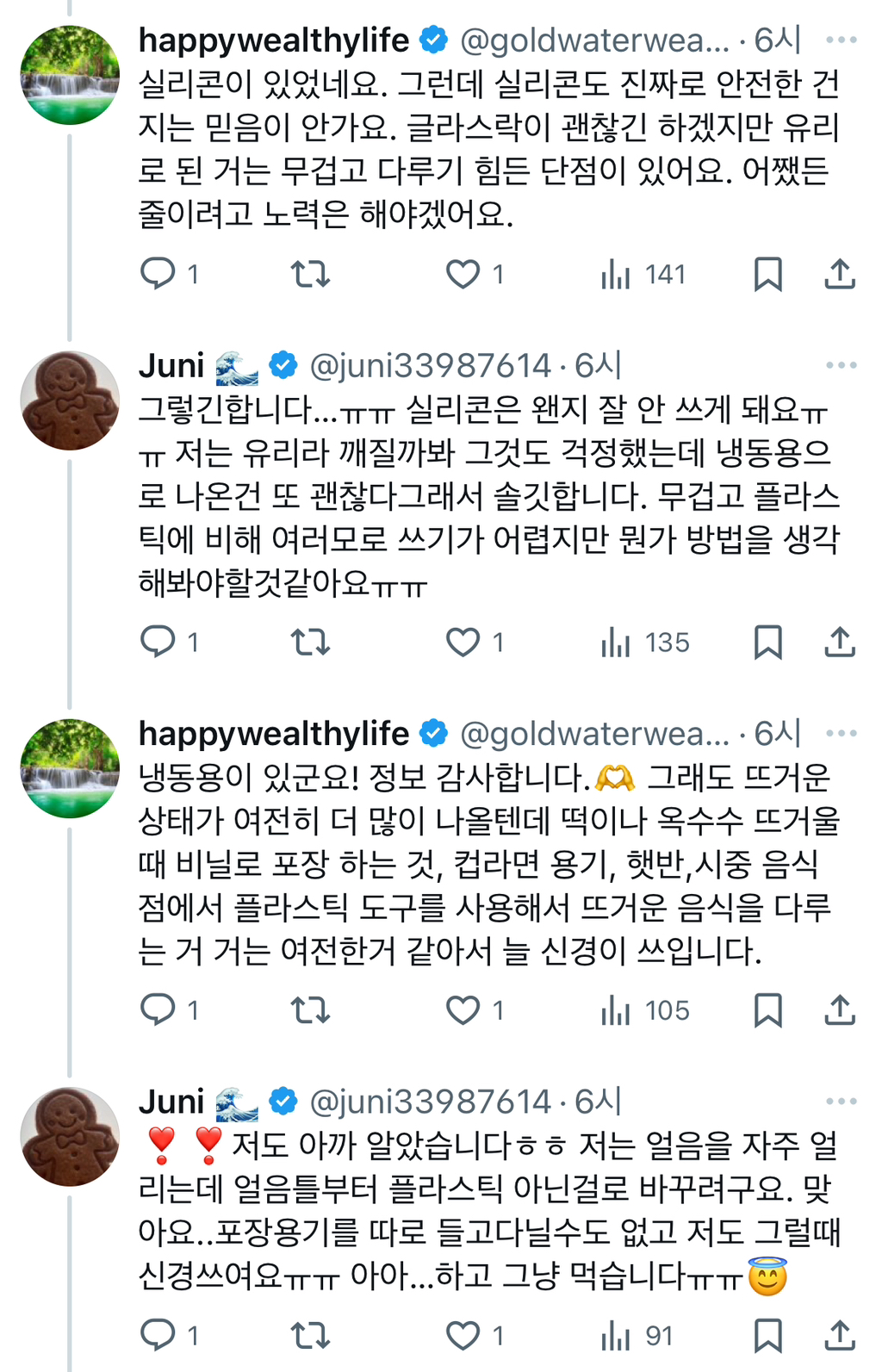The height and width of the screenshot is (1372, 882).
Task: Share the tweet with 91 views
Action: click(840, 1336)
